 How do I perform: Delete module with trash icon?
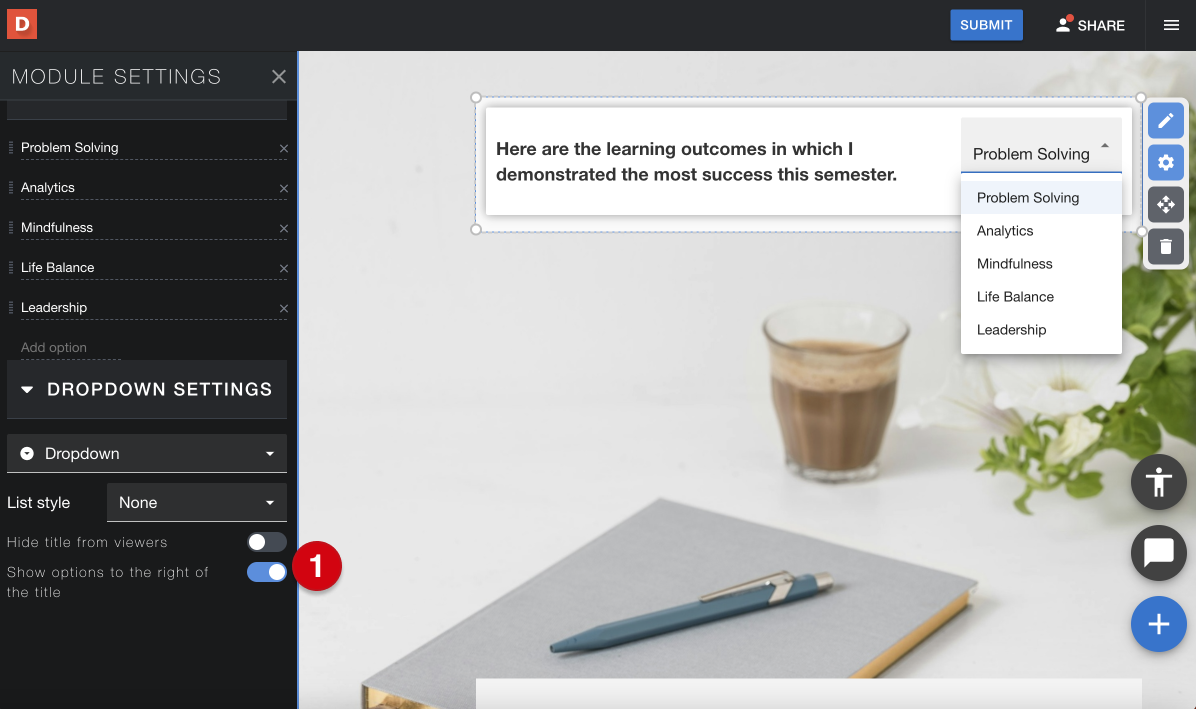[1165, 246]
